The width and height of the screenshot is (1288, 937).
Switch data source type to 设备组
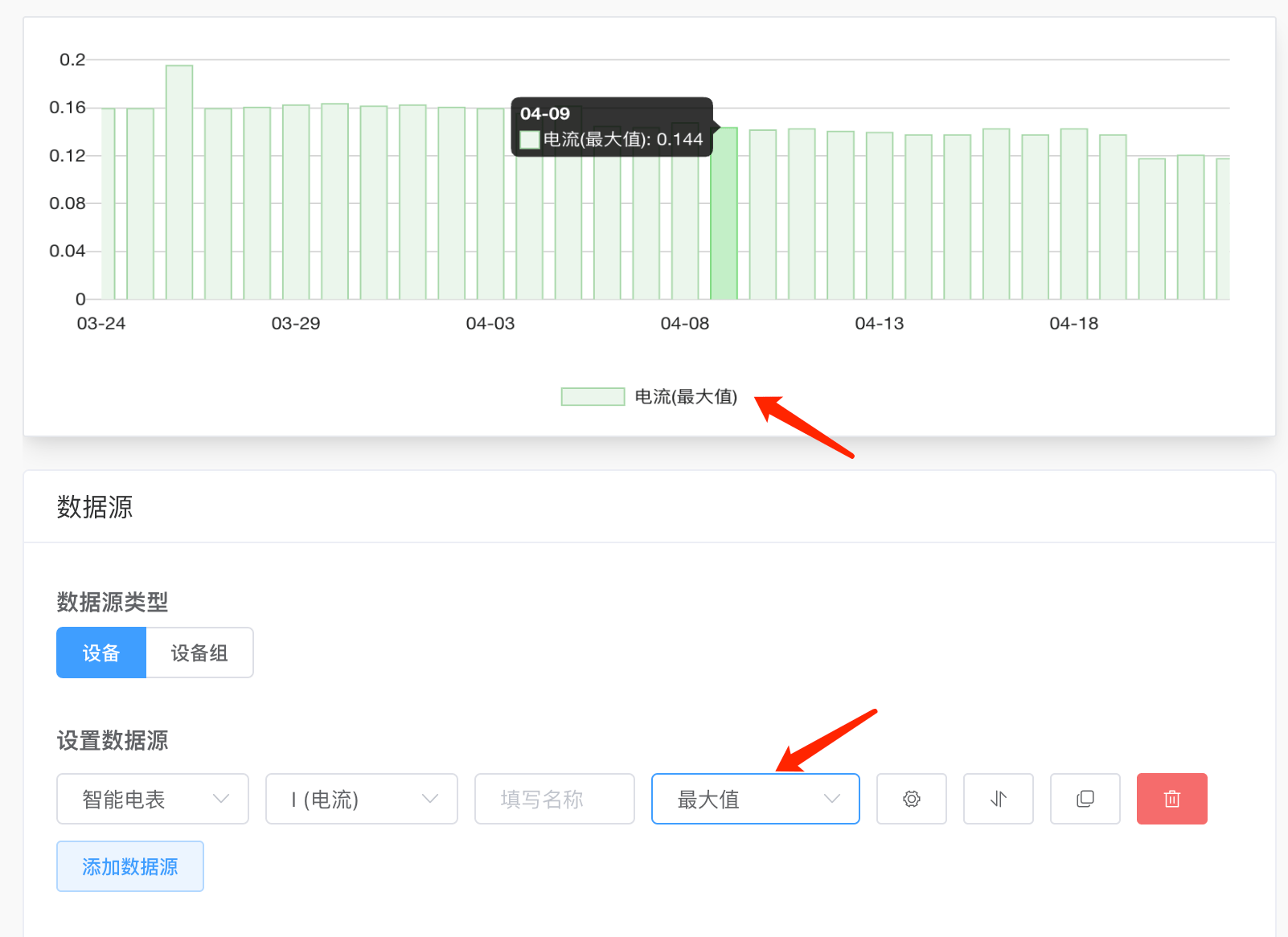point(199,653)
